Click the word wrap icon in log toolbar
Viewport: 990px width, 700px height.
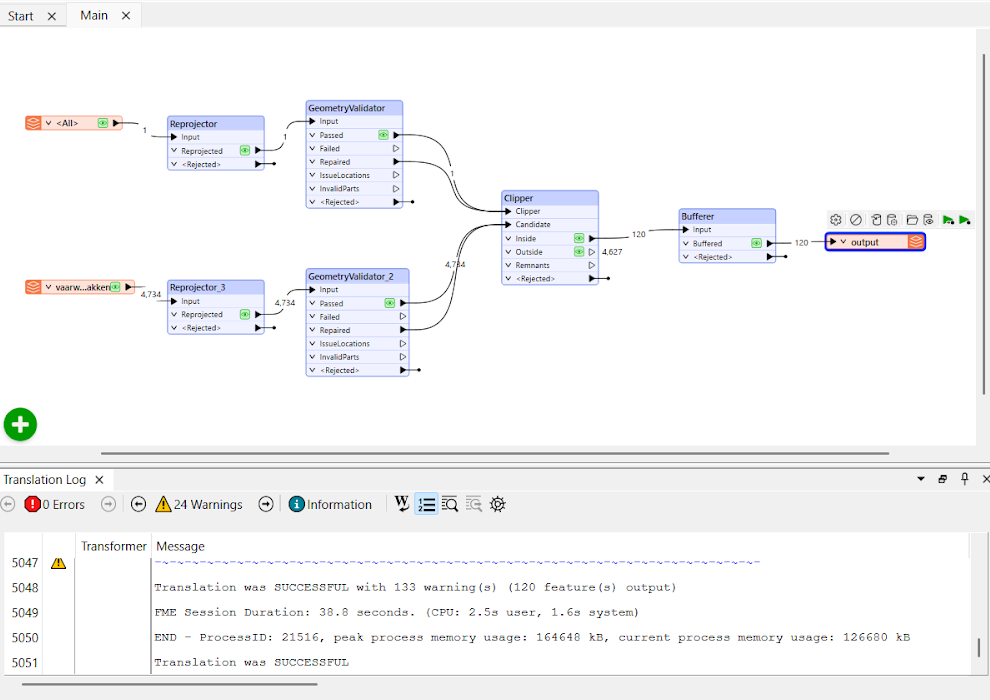click(402, 504)
